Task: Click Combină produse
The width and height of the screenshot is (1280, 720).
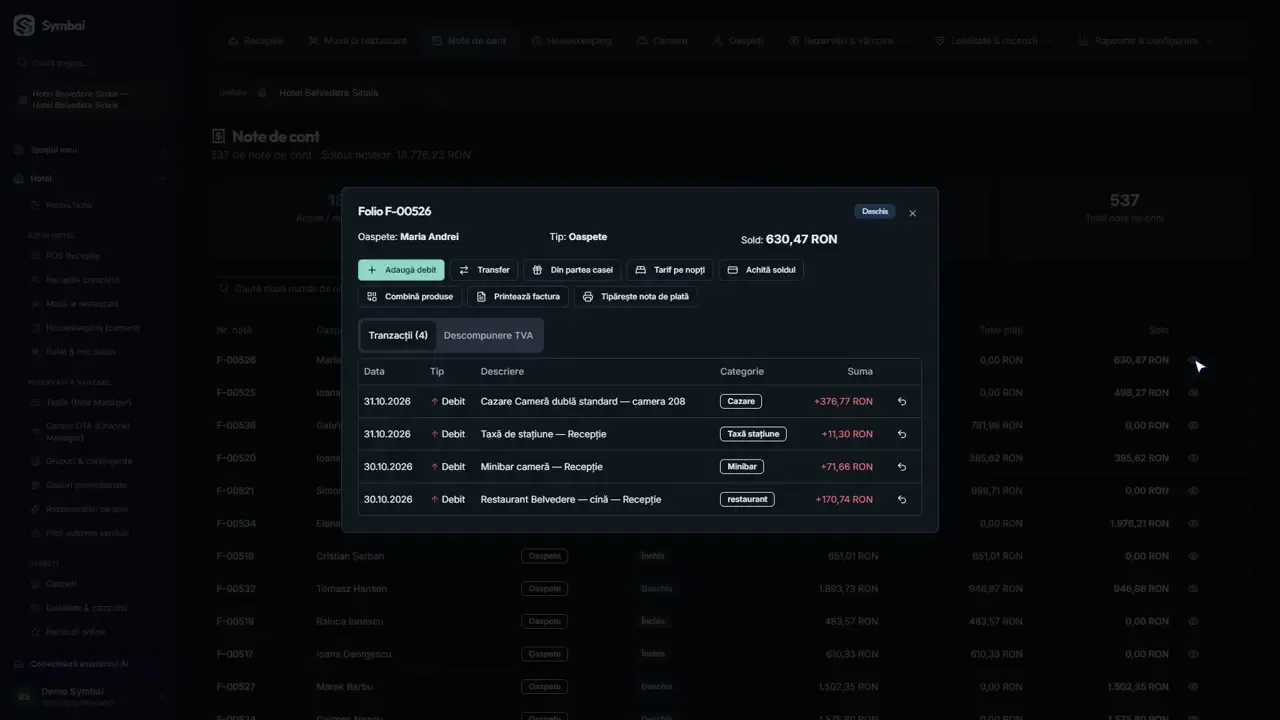Action: point(410,297)
